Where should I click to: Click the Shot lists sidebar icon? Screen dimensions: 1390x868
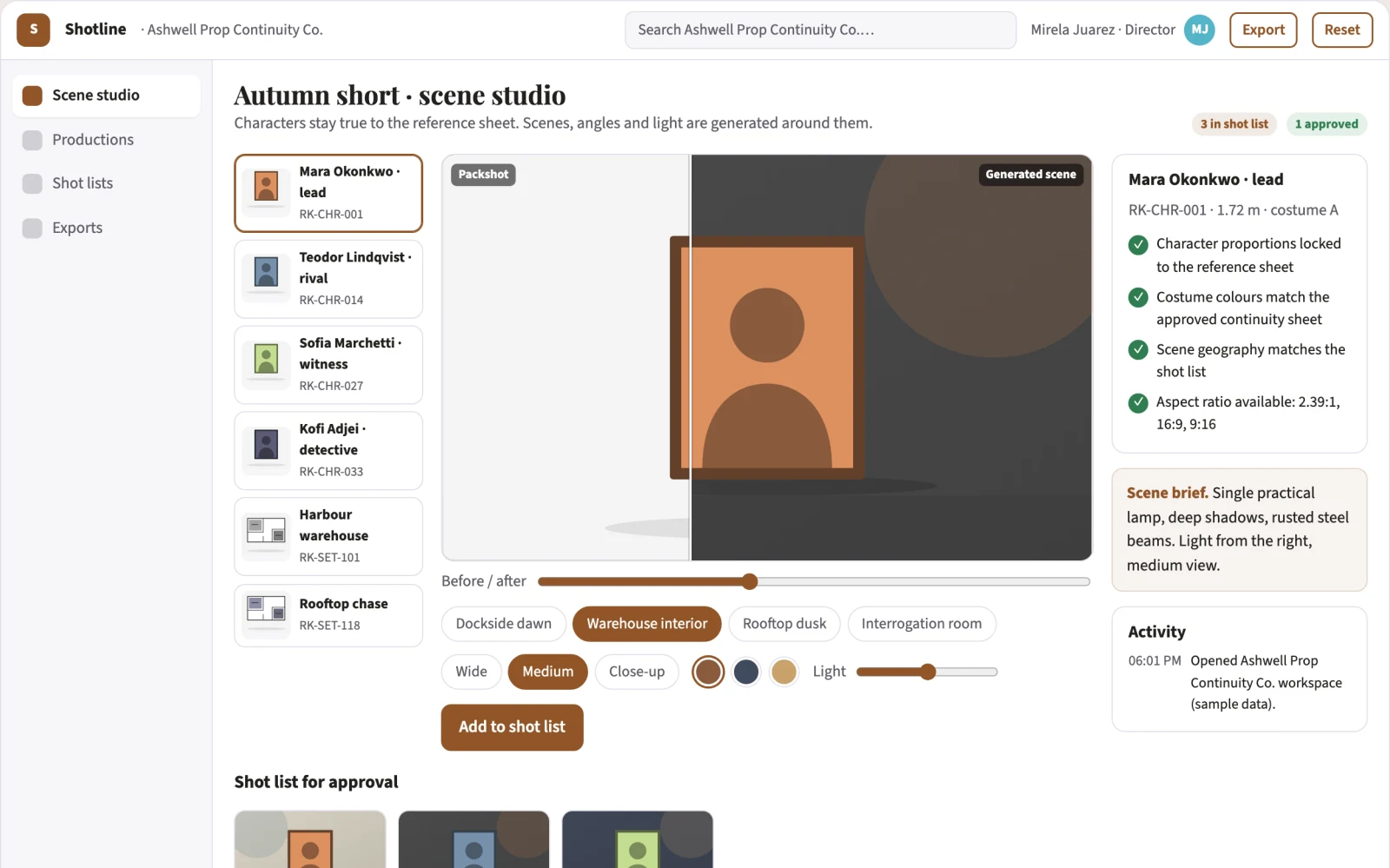(32, 183)
